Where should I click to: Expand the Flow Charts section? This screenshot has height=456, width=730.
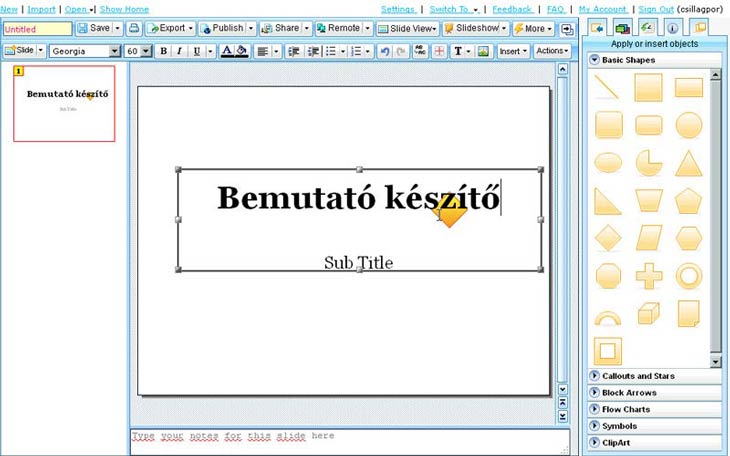click(654, 409)
